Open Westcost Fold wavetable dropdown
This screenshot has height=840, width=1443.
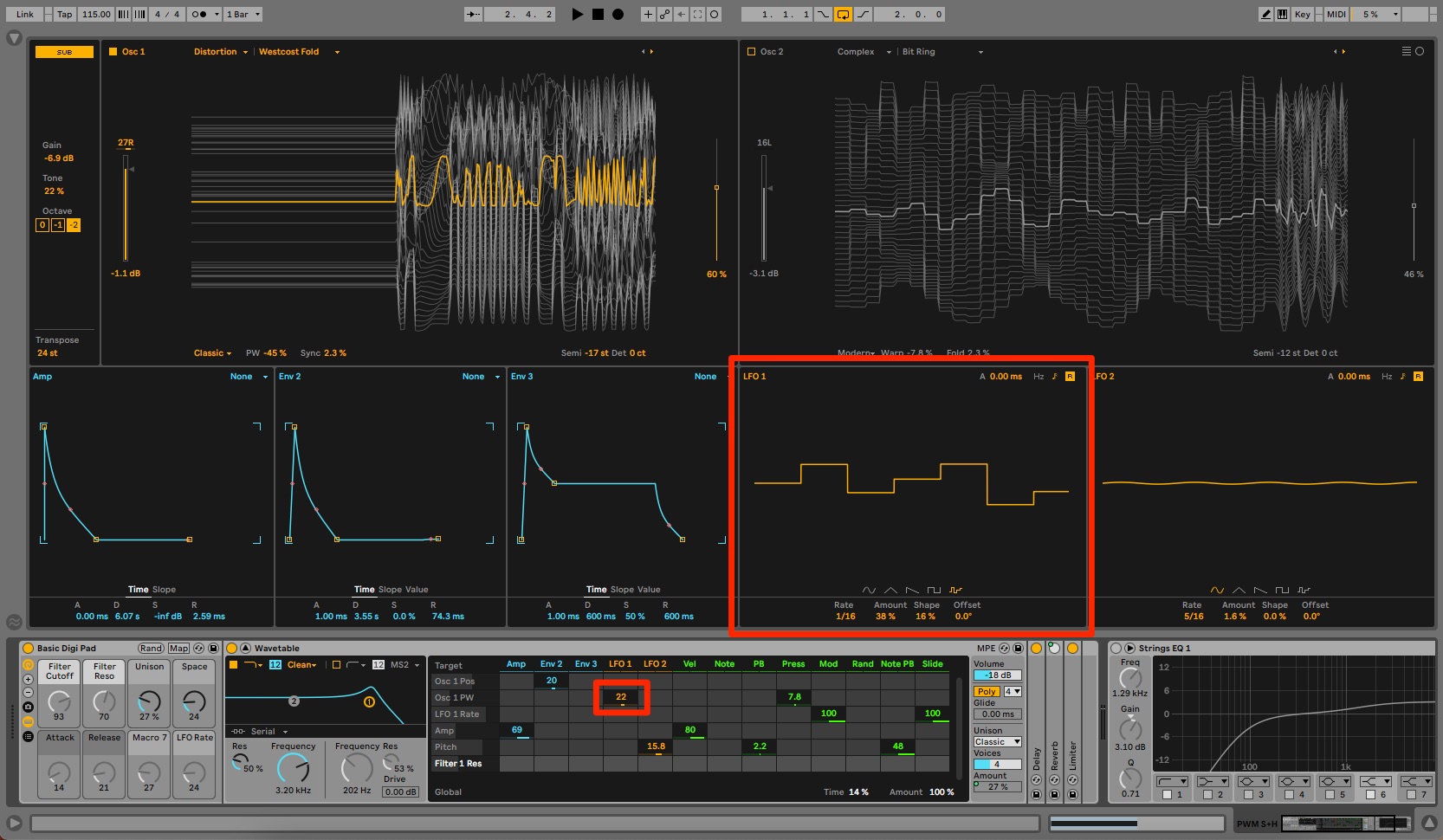[299, 52]
